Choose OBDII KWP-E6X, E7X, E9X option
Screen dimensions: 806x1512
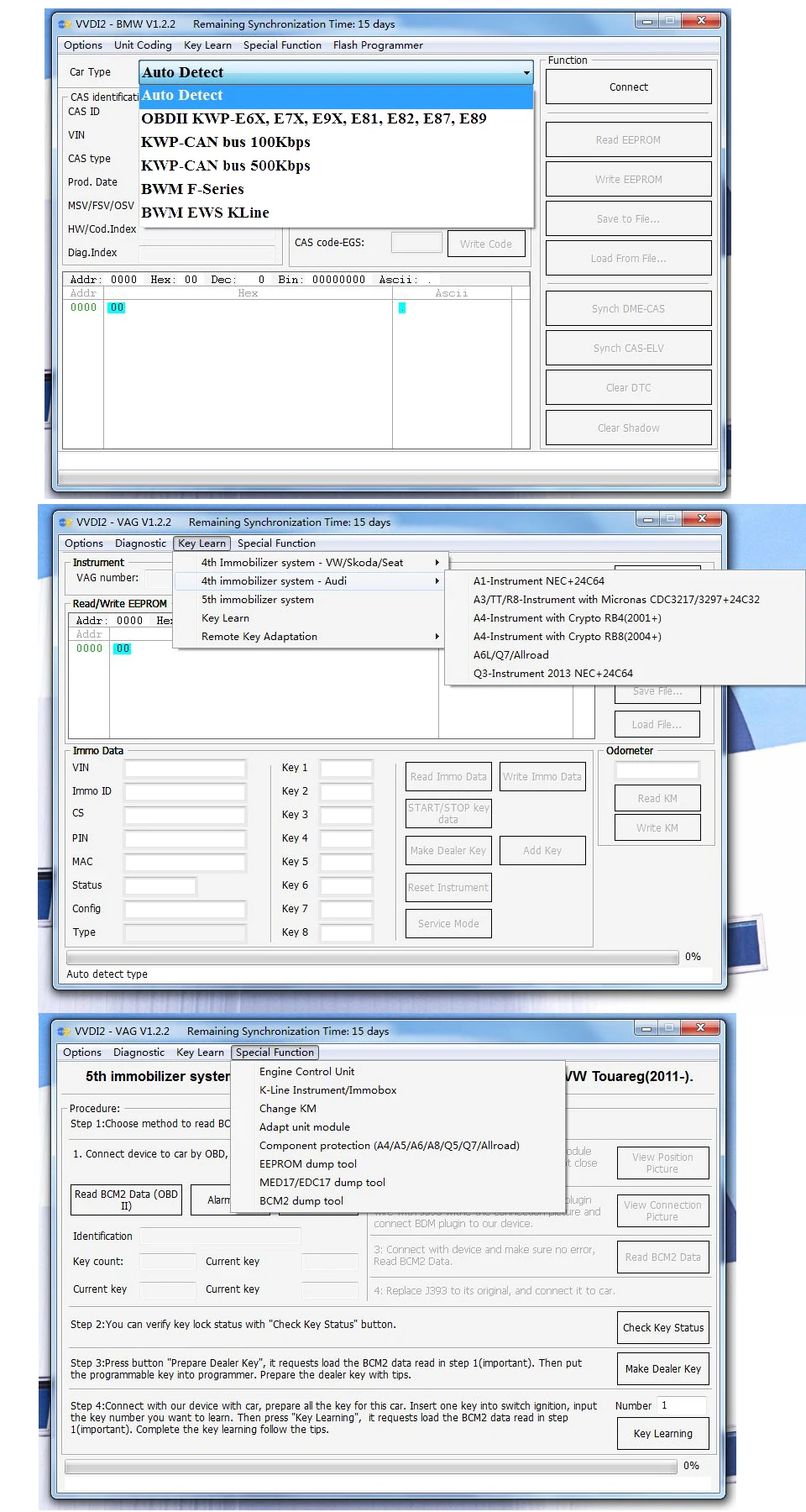(x=336, y=119)
